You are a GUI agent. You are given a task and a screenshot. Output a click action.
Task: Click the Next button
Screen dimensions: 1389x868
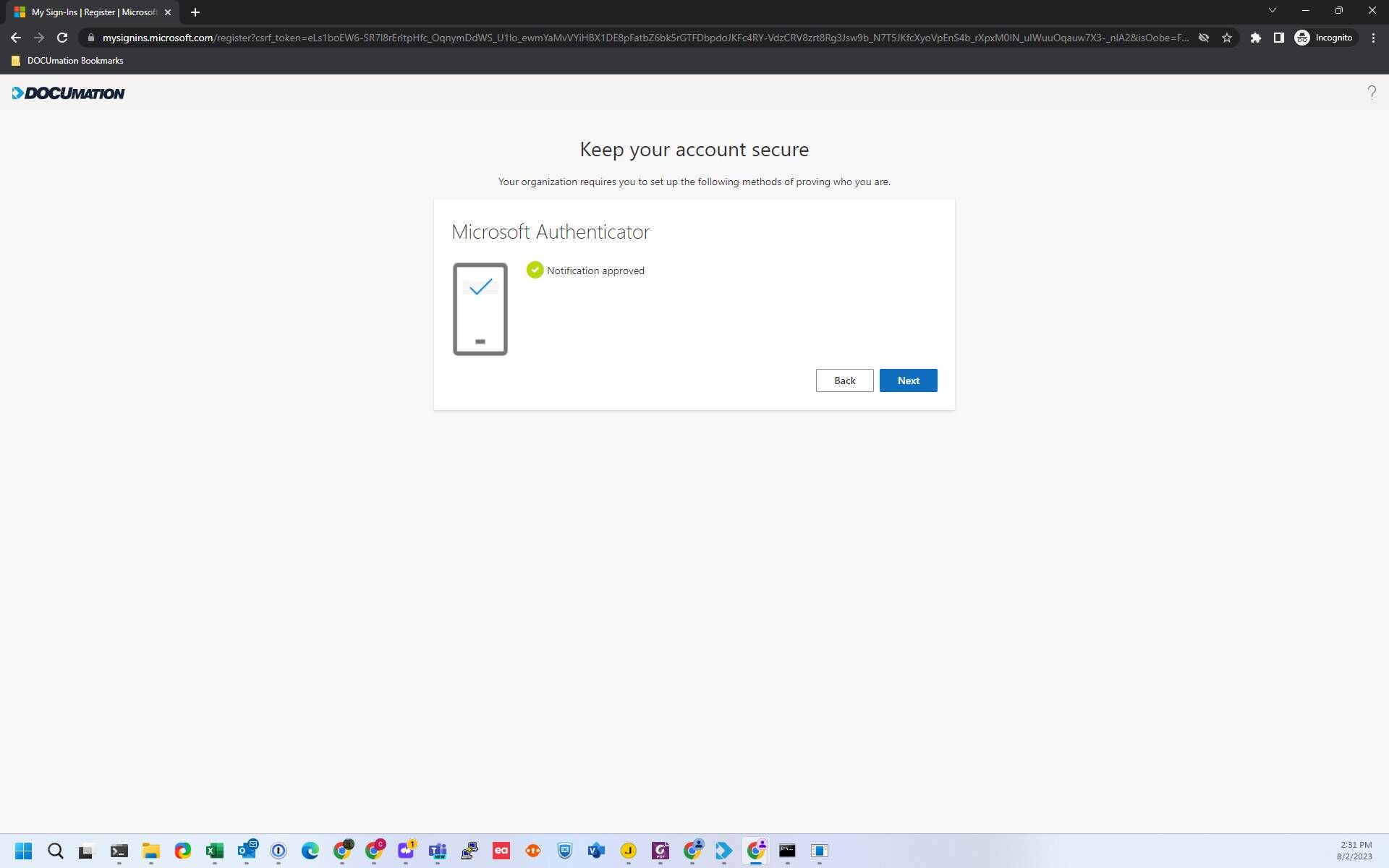click(x=908, y=380)
